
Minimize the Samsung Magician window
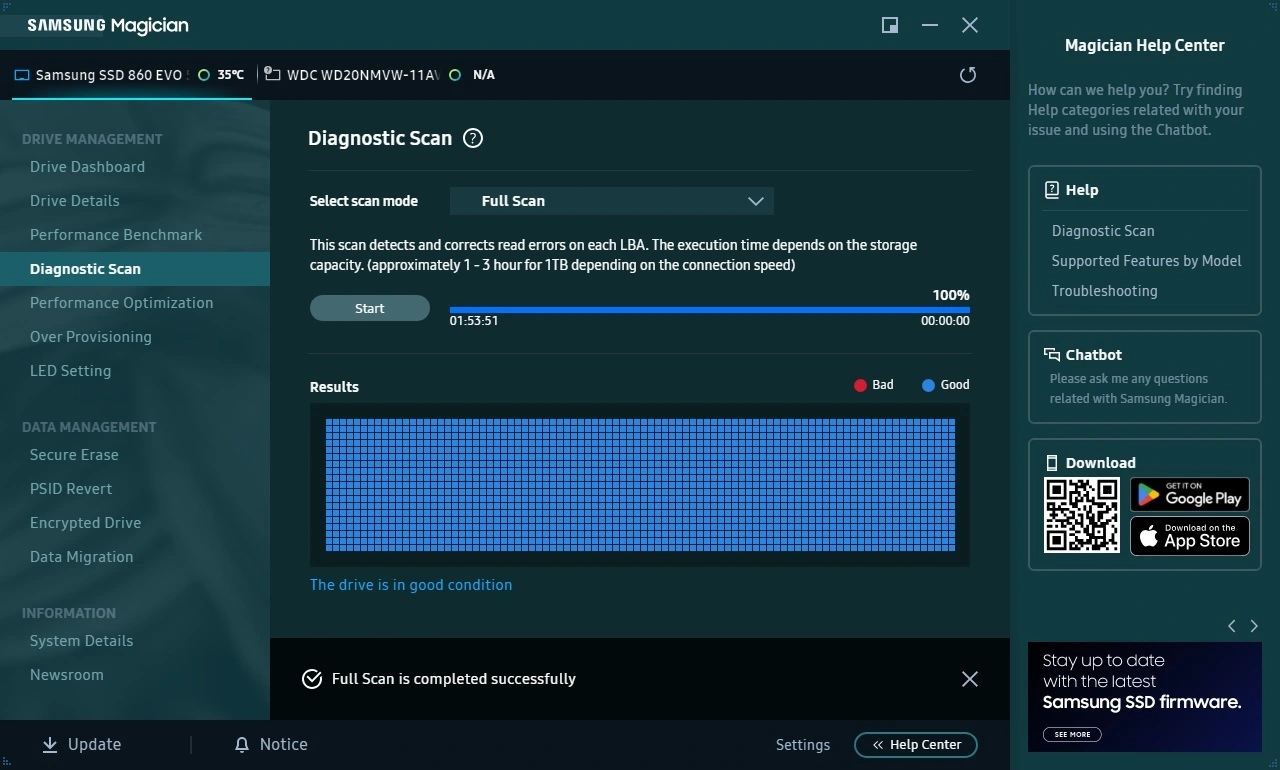point(930,25)
